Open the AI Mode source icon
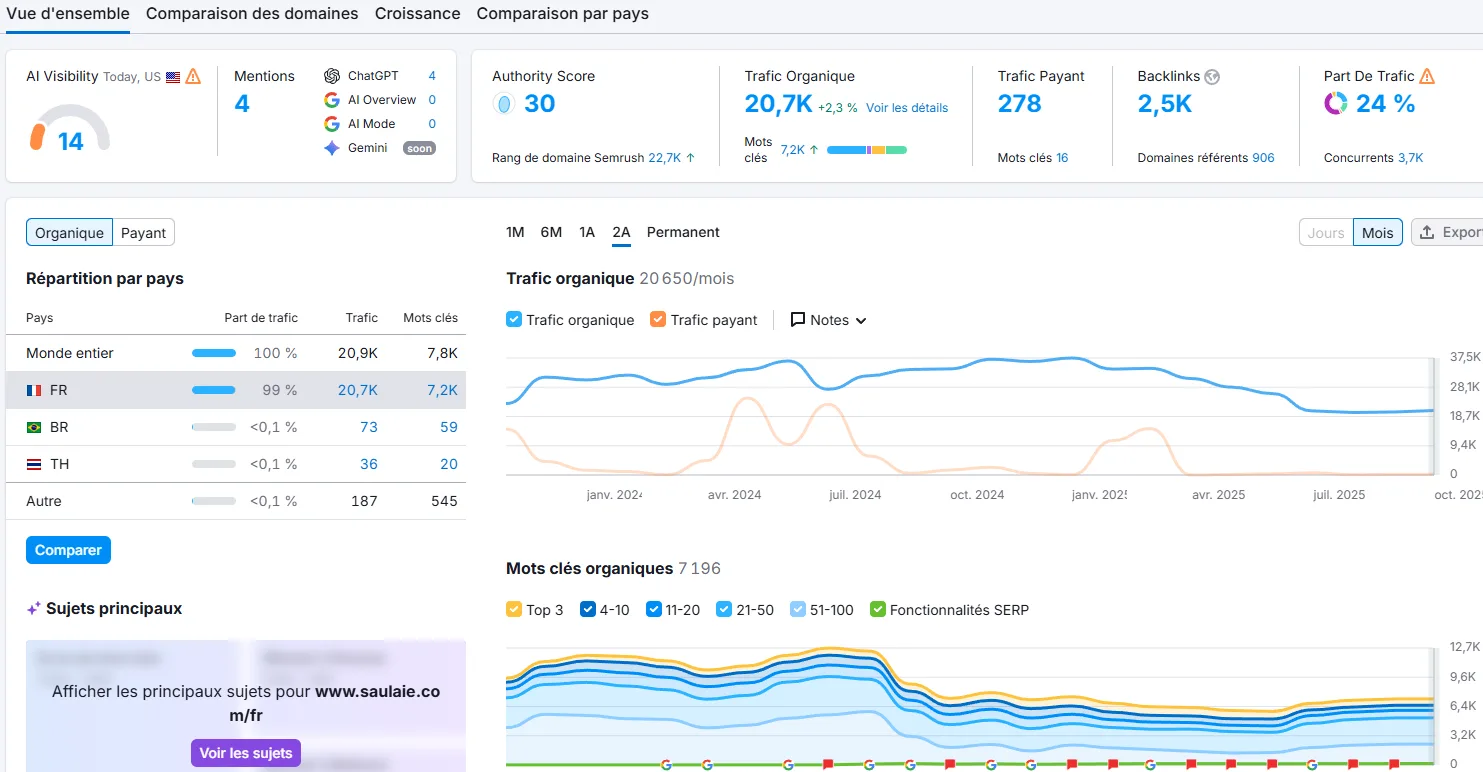This screenshot has width=1483, height=772. pyautogui.click(x=331, y=123)
